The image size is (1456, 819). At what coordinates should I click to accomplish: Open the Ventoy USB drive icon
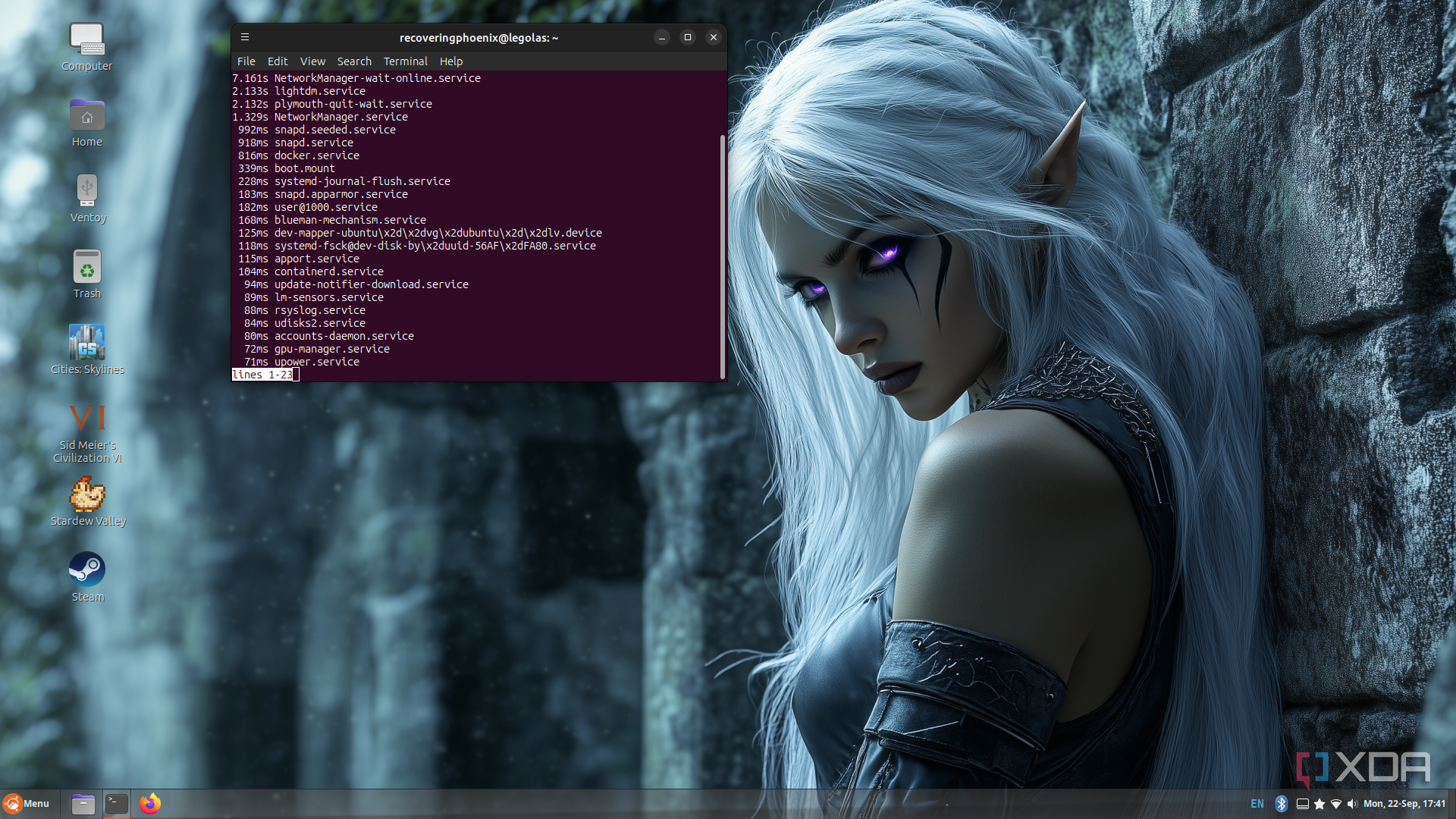pyautogui.click(x=87, y=190)
